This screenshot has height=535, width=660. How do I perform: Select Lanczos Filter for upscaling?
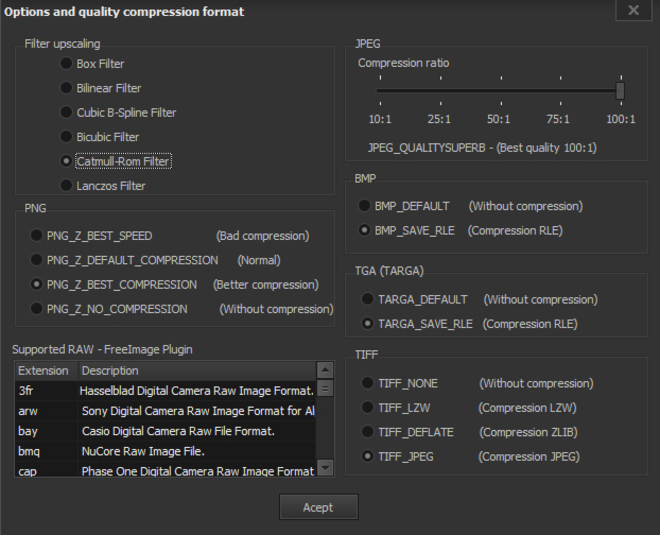click(67, 186)
